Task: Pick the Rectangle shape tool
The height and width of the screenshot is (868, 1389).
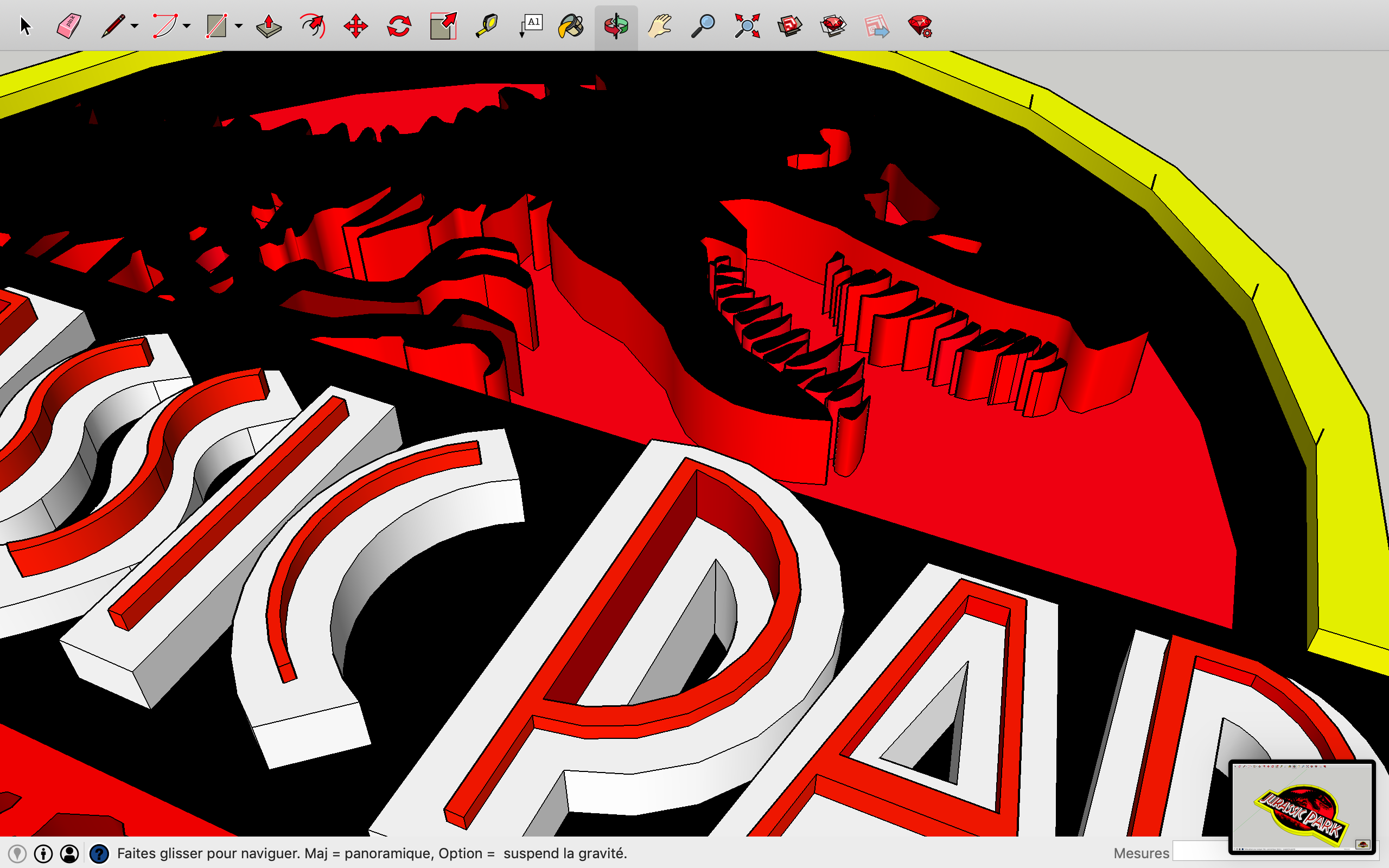Action: 216,26
